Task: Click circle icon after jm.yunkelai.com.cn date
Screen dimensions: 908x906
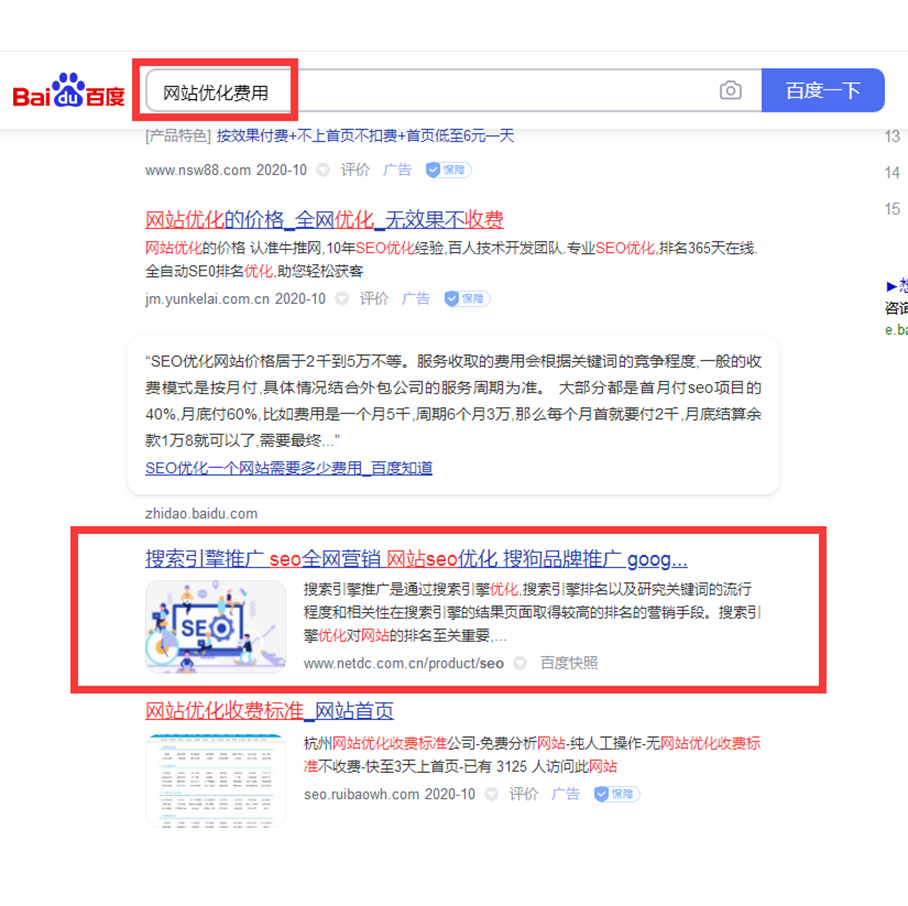Action: [342, 299]
